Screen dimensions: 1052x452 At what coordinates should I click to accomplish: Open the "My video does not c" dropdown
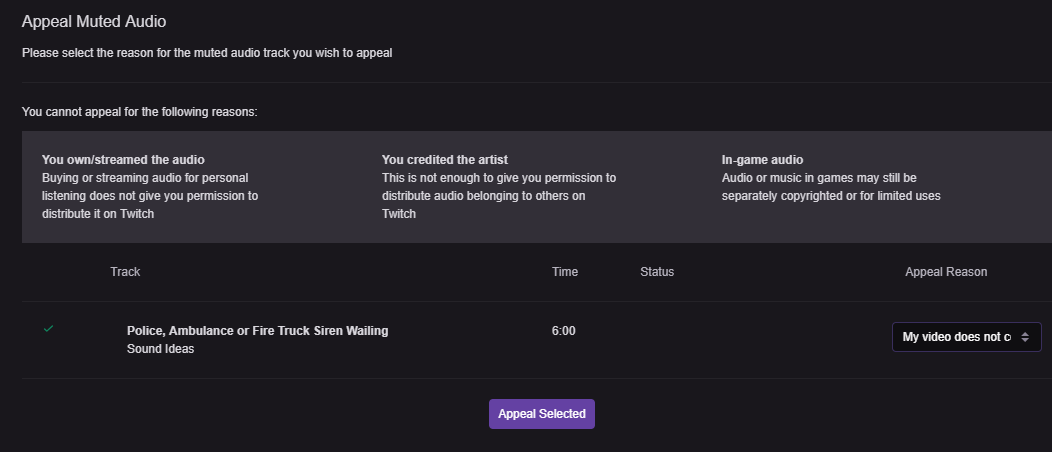[x=957, y=337]
